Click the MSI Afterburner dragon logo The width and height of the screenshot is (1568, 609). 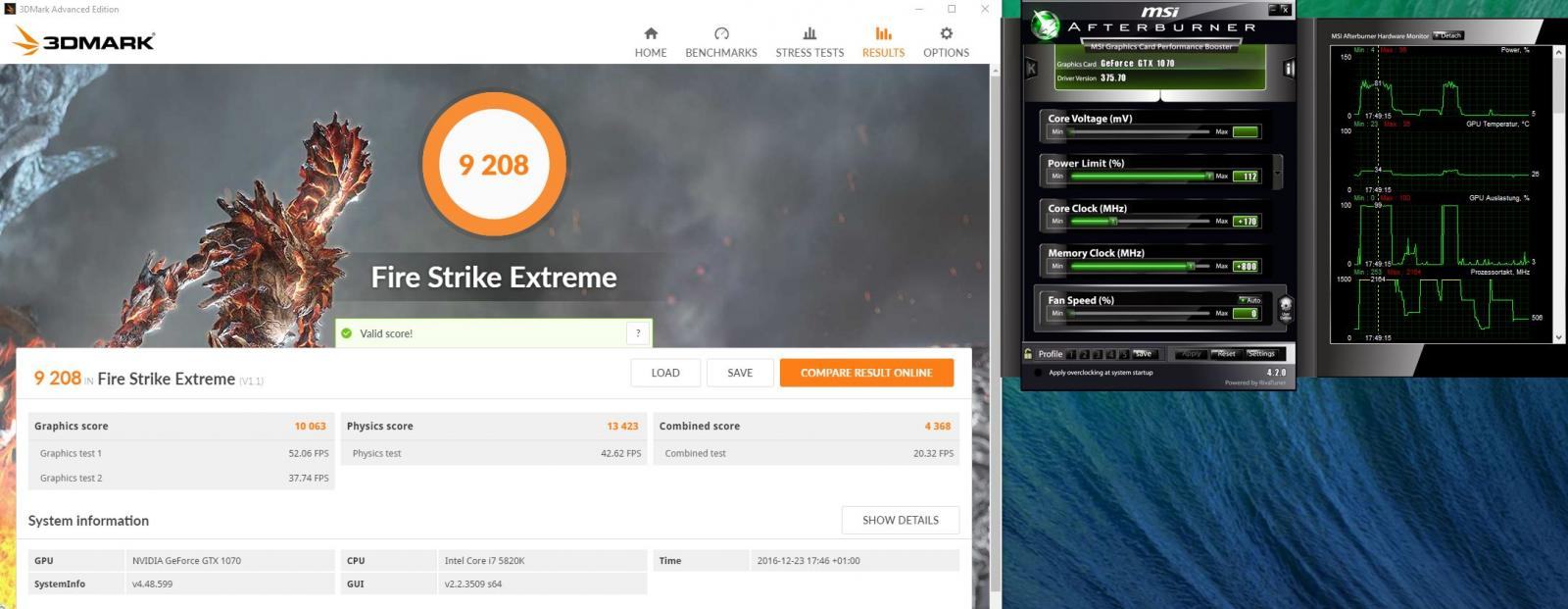click(1045, 25)
